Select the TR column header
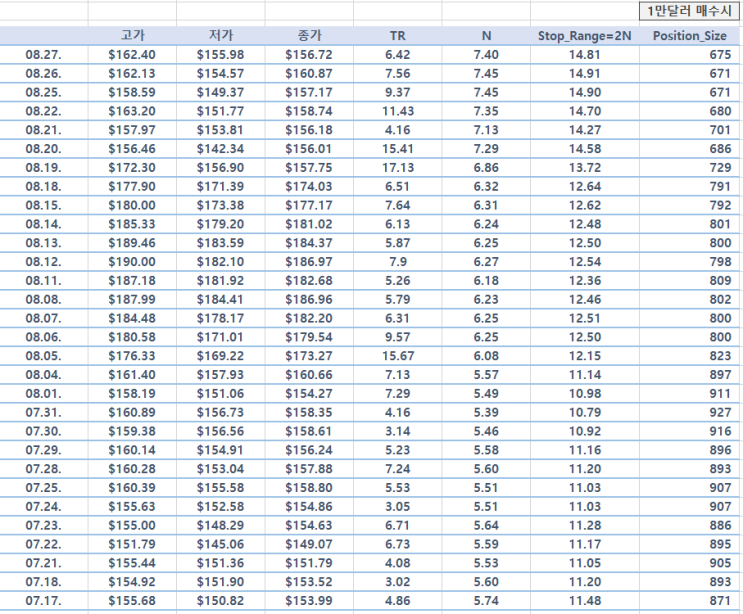 coord(398,36)
